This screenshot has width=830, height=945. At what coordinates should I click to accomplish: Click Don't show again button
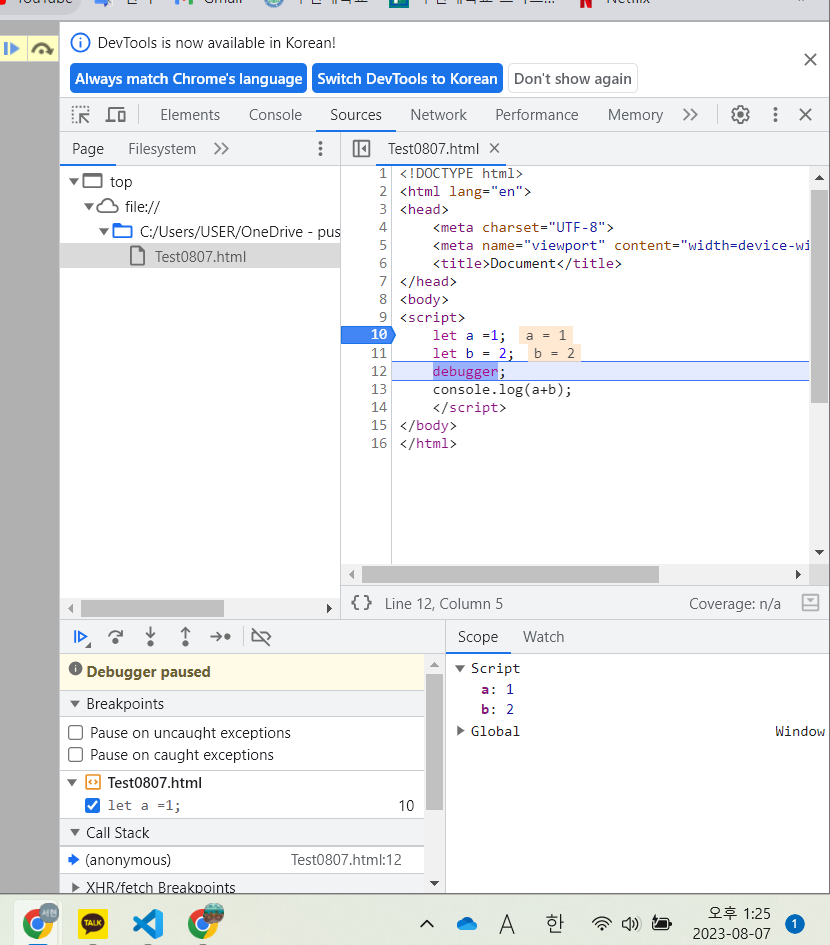tap(573, 78)
